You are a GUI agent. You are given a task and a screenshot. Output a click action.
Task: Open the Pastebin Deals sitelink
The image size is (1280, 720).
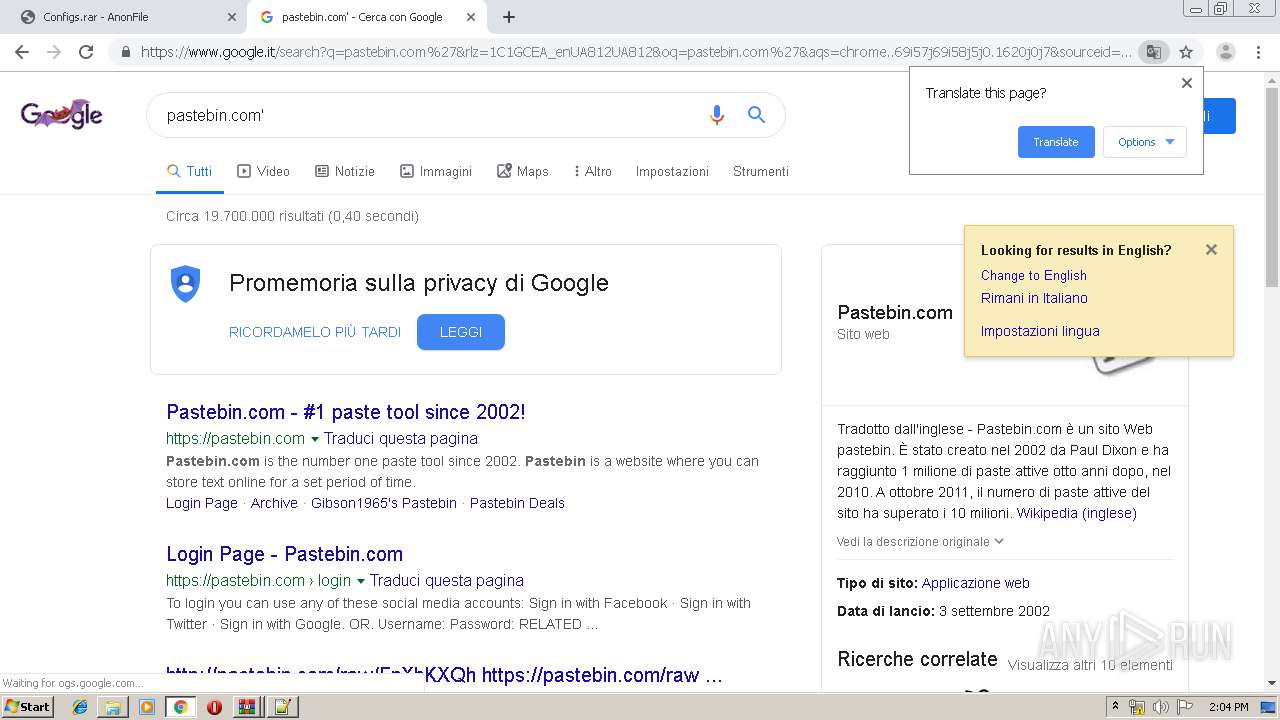[517, 503]
